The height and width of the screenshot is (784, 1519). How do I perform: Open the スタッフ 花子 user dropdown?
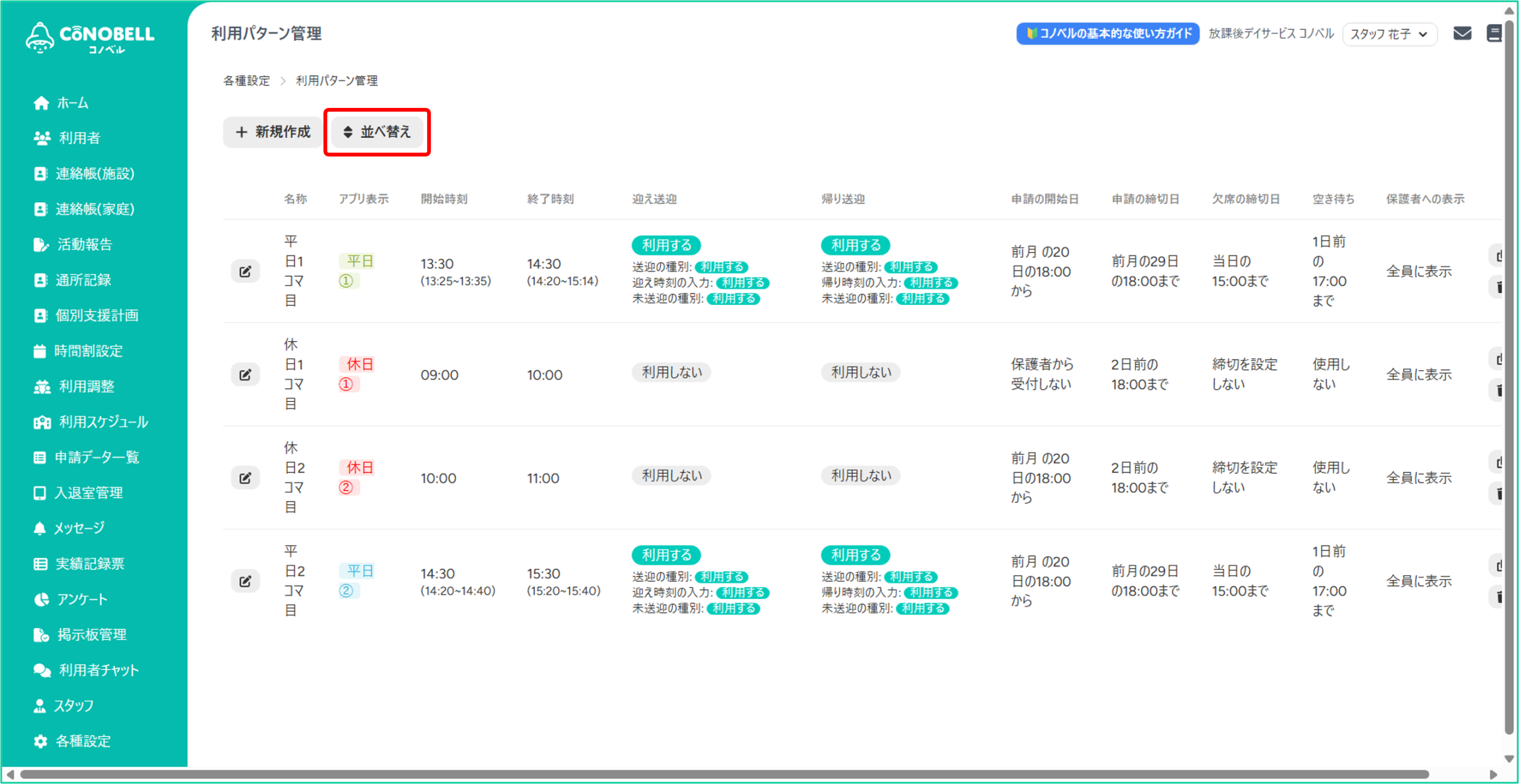tap(1389, 34)
